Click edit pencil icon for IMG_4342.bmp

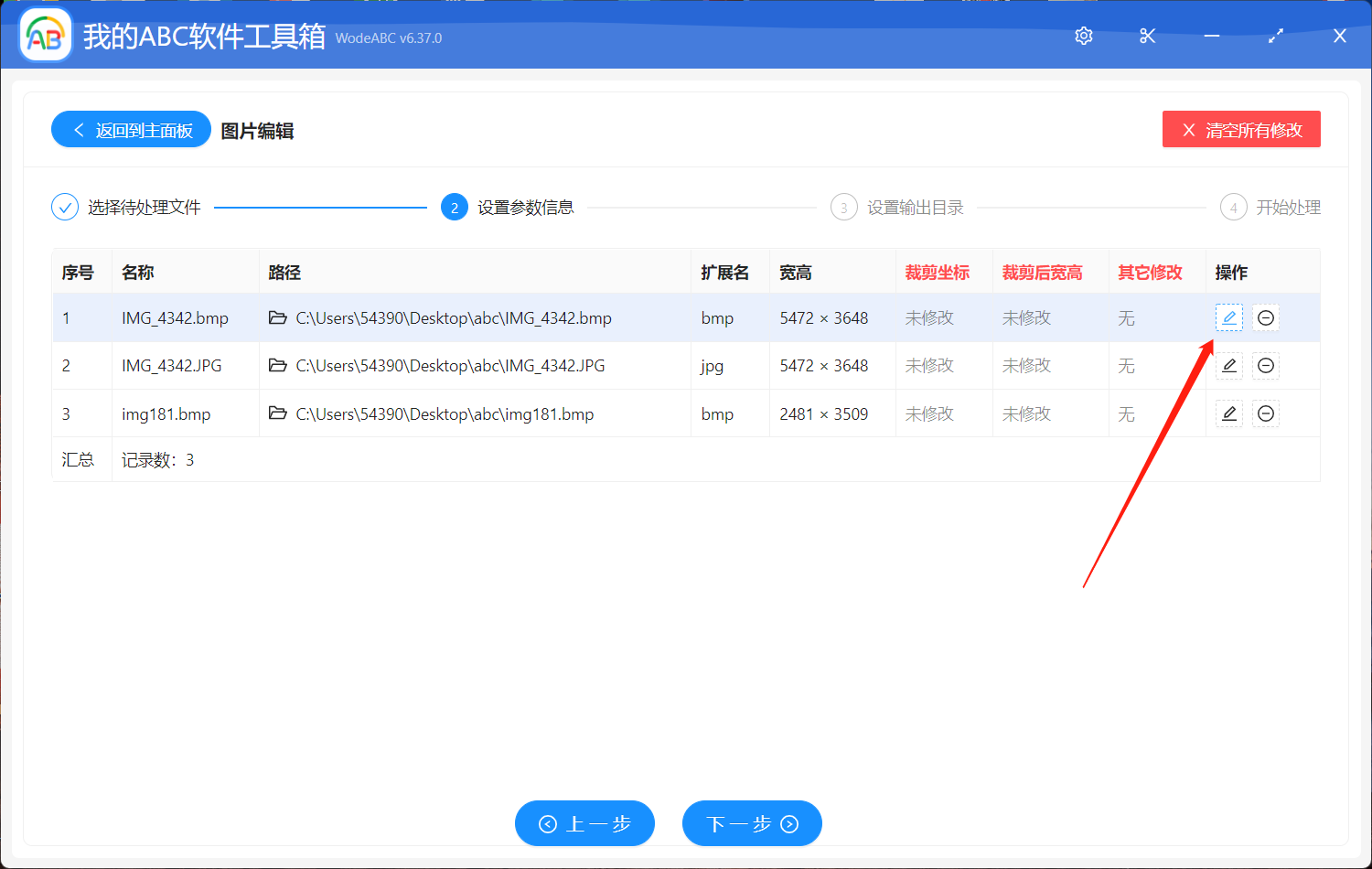click(1228, 317)
